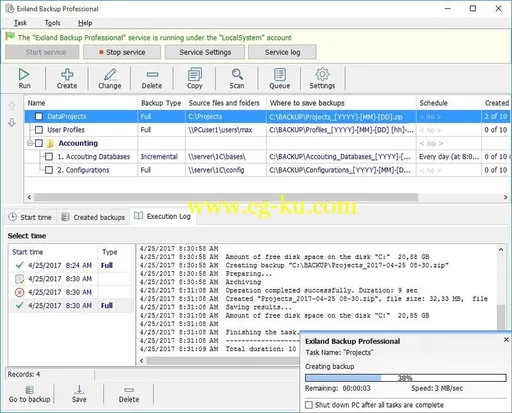
Task: Open Settings gear in toolbar
Action: [322, 78]
